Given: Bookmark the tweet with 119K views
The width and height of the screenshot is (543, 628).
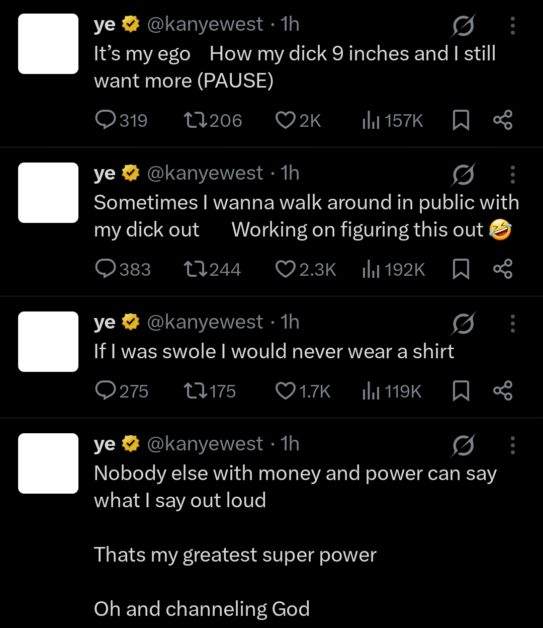Looking at the screenshot, I should coord(461,391).
